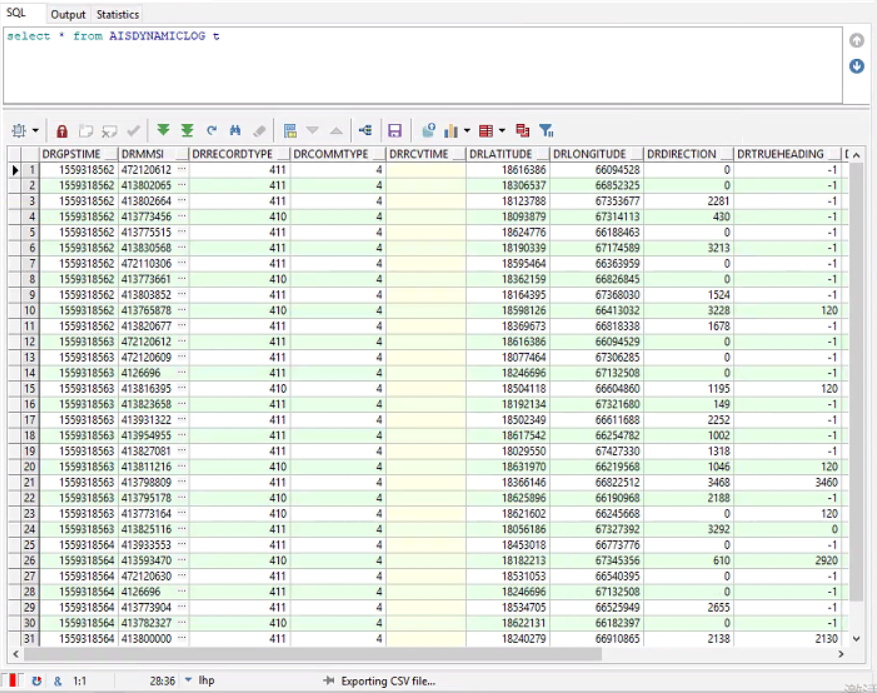The width and height of the screenshot is (877, 693).
Task: Execute script with the blue down-arrow icon
Action: [x=857, y=66]
